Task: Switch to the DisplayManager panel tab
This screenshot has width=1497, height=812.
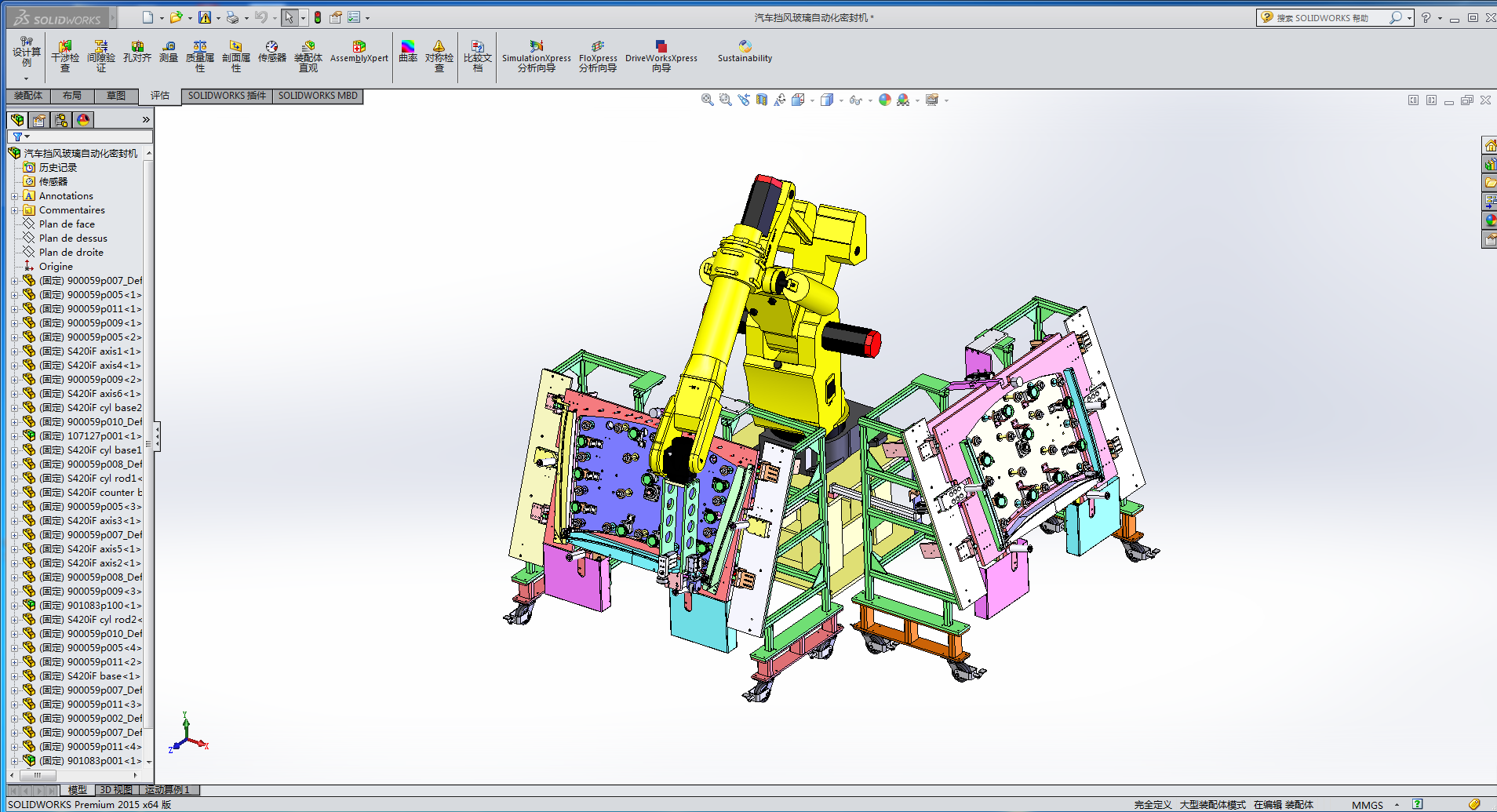Action: tap(83, 120)
